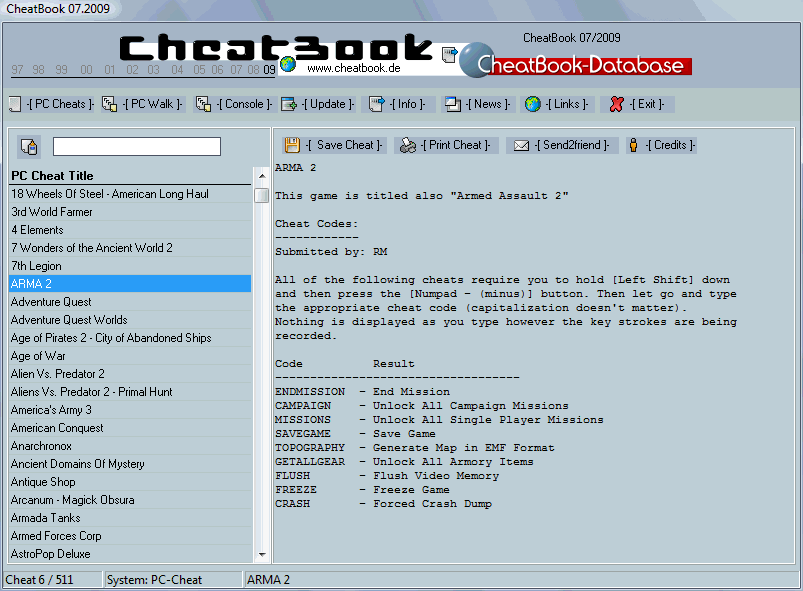
Task: Select Adventure Quest in the list
Action: (131, 302)
